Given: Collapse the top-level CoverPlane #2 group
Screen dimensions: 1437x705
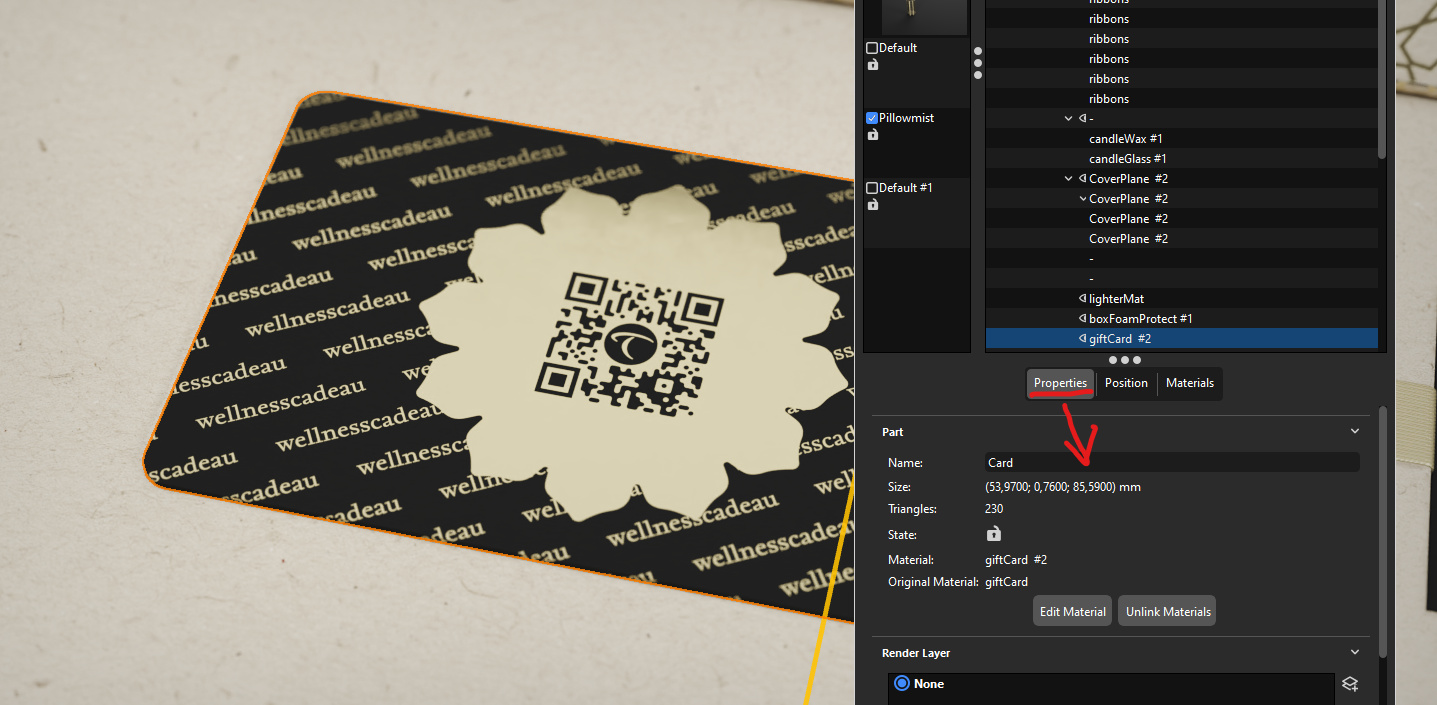Looking at the screenshot, I should tap(1069, 179).
